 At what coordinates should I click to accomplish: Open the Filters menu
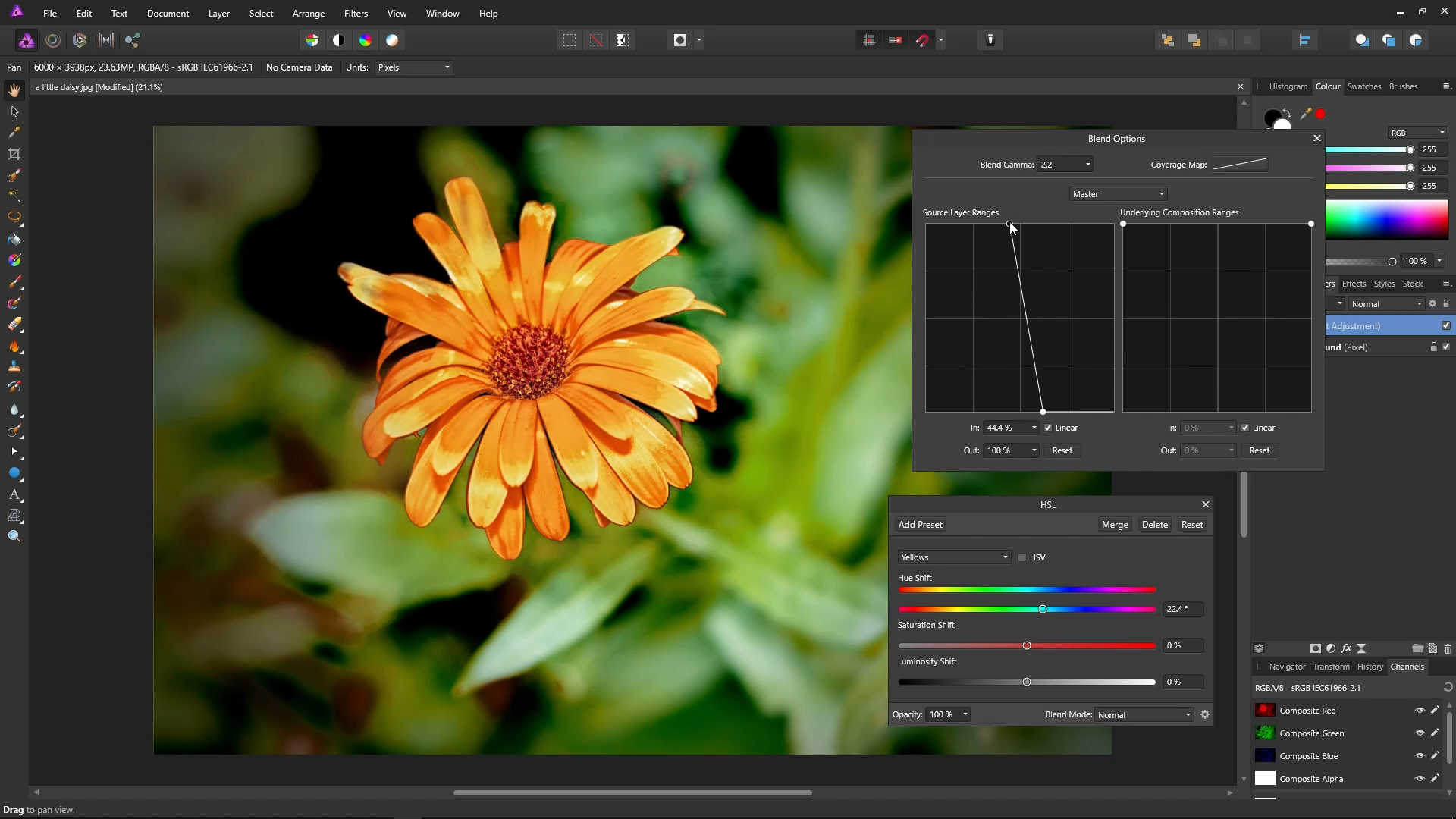coord(356,14)
